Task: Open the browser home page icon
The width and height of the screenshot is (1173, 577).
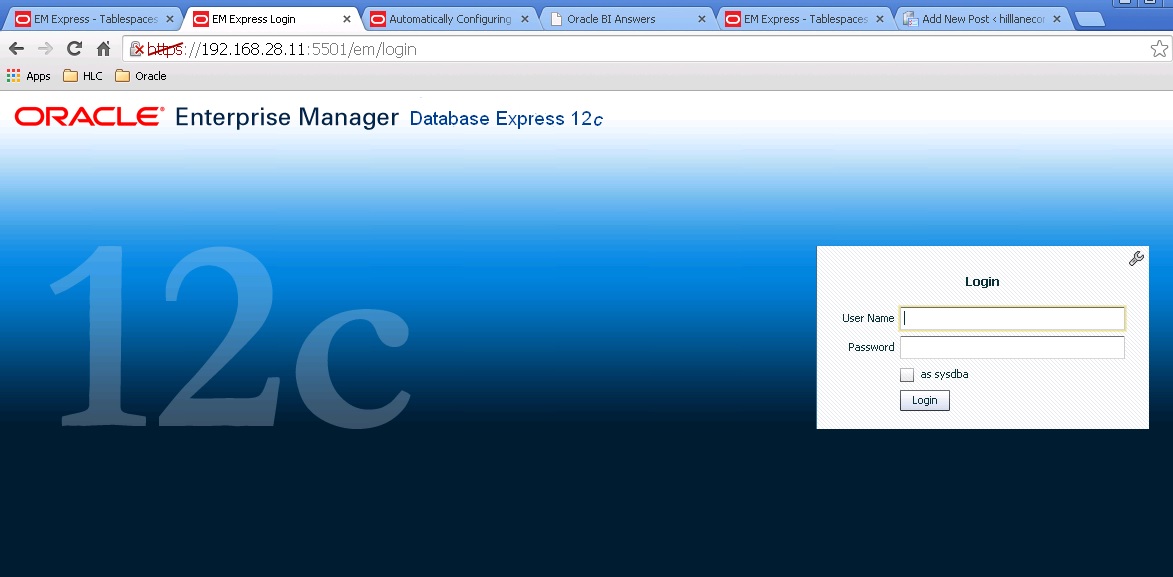Action: point(103,49)
